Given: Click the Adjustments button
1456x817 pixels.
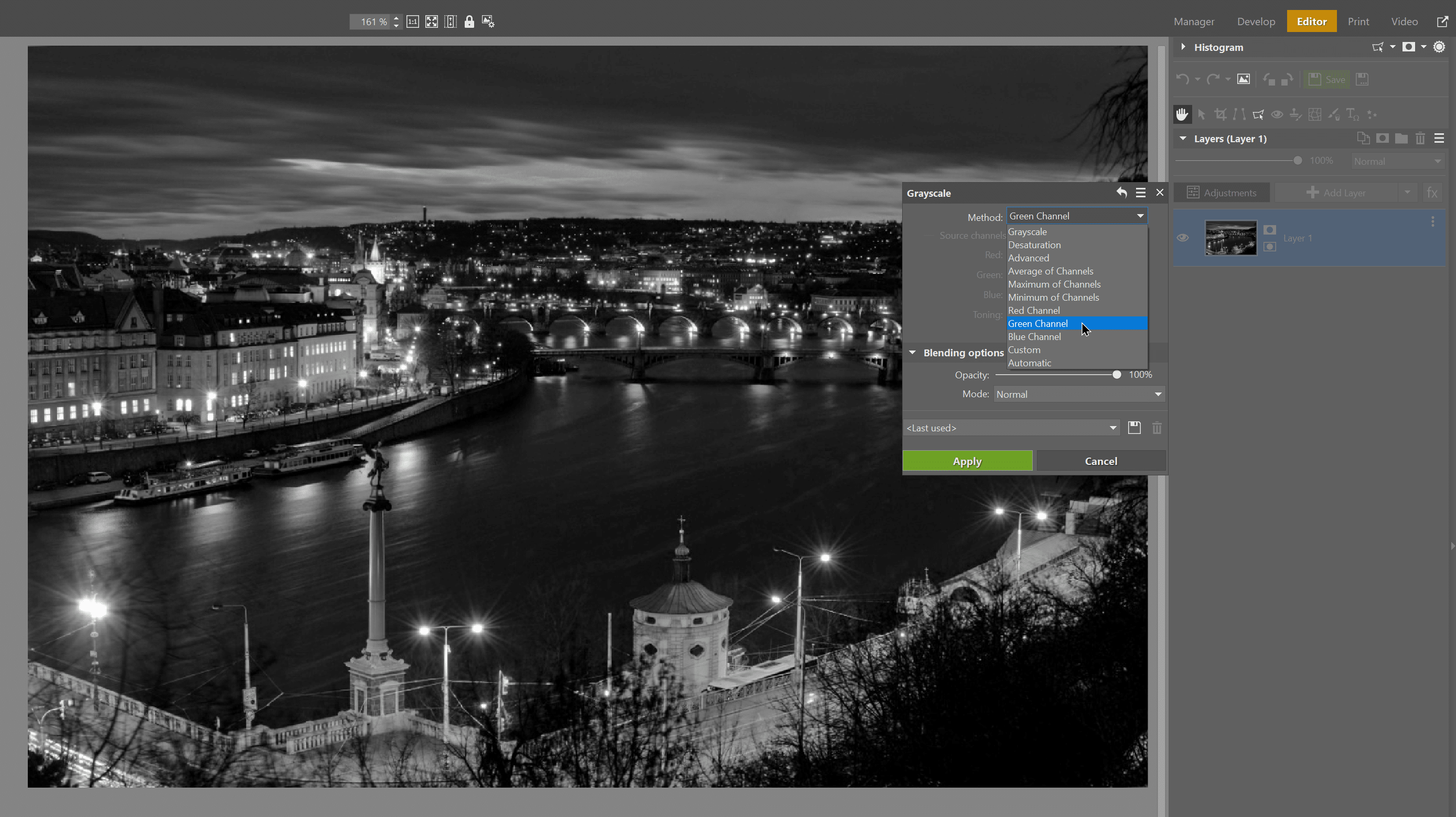Looking at the screenshot, I should click(x=1222, y=193).
